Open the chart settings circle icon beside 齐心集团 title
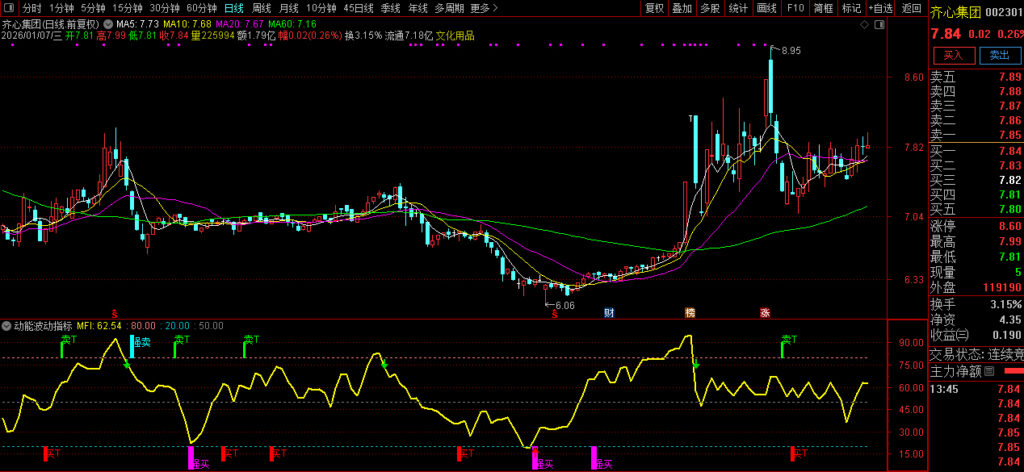The width and height of the screenshot is (1024, 472). [x=107, y=22]
